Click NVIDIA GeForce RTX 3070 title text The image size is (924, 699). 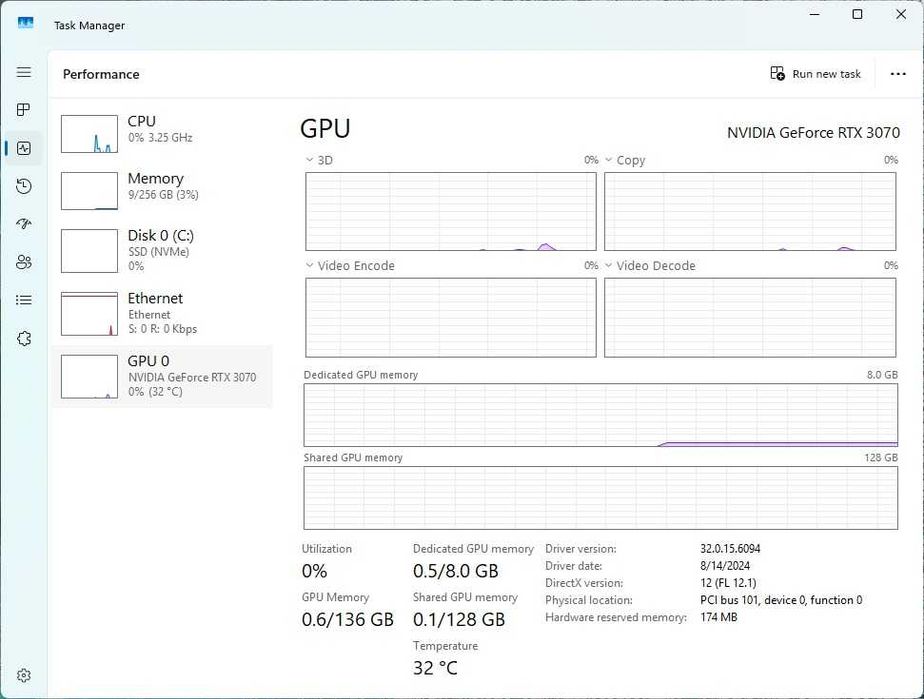coord(813,133)
